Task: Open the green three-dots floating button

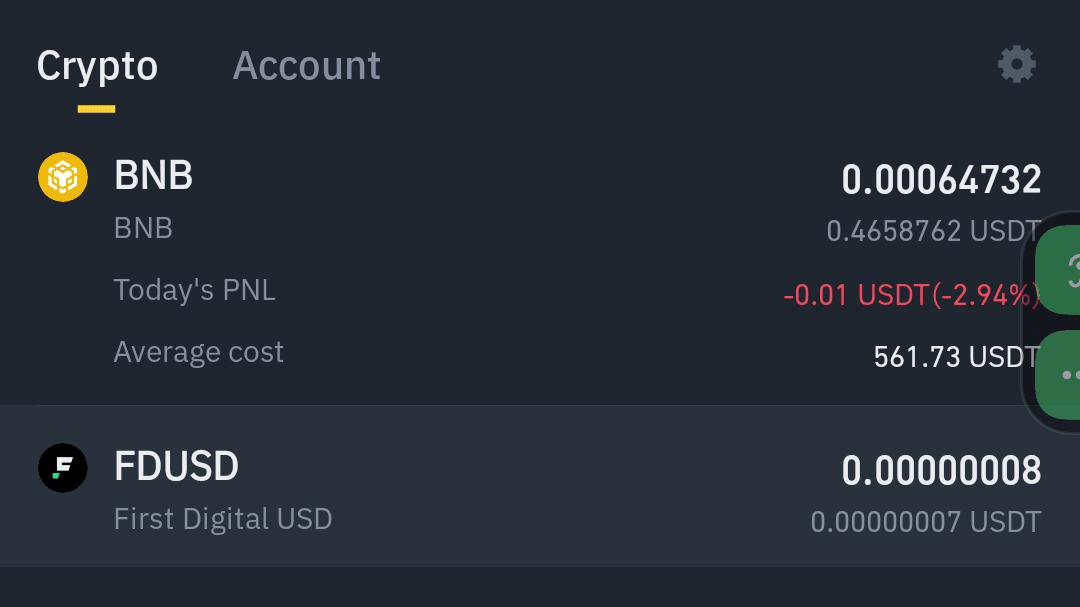Action: click(x=1060, y=375)
